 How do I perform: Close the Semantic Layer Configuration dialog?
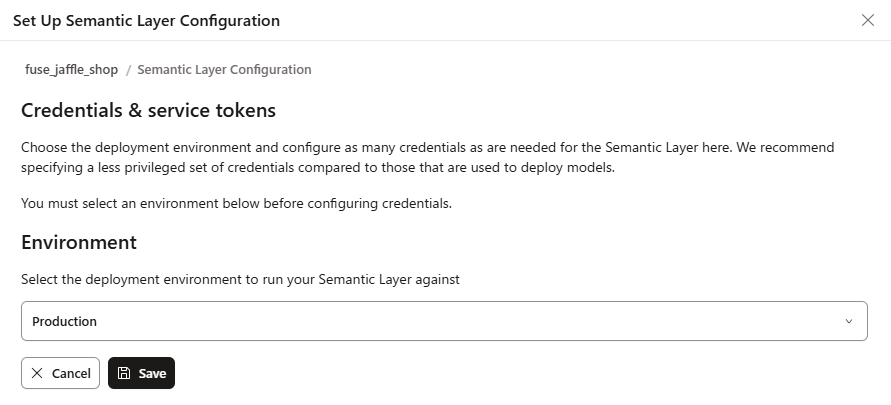tap(867, 20)
